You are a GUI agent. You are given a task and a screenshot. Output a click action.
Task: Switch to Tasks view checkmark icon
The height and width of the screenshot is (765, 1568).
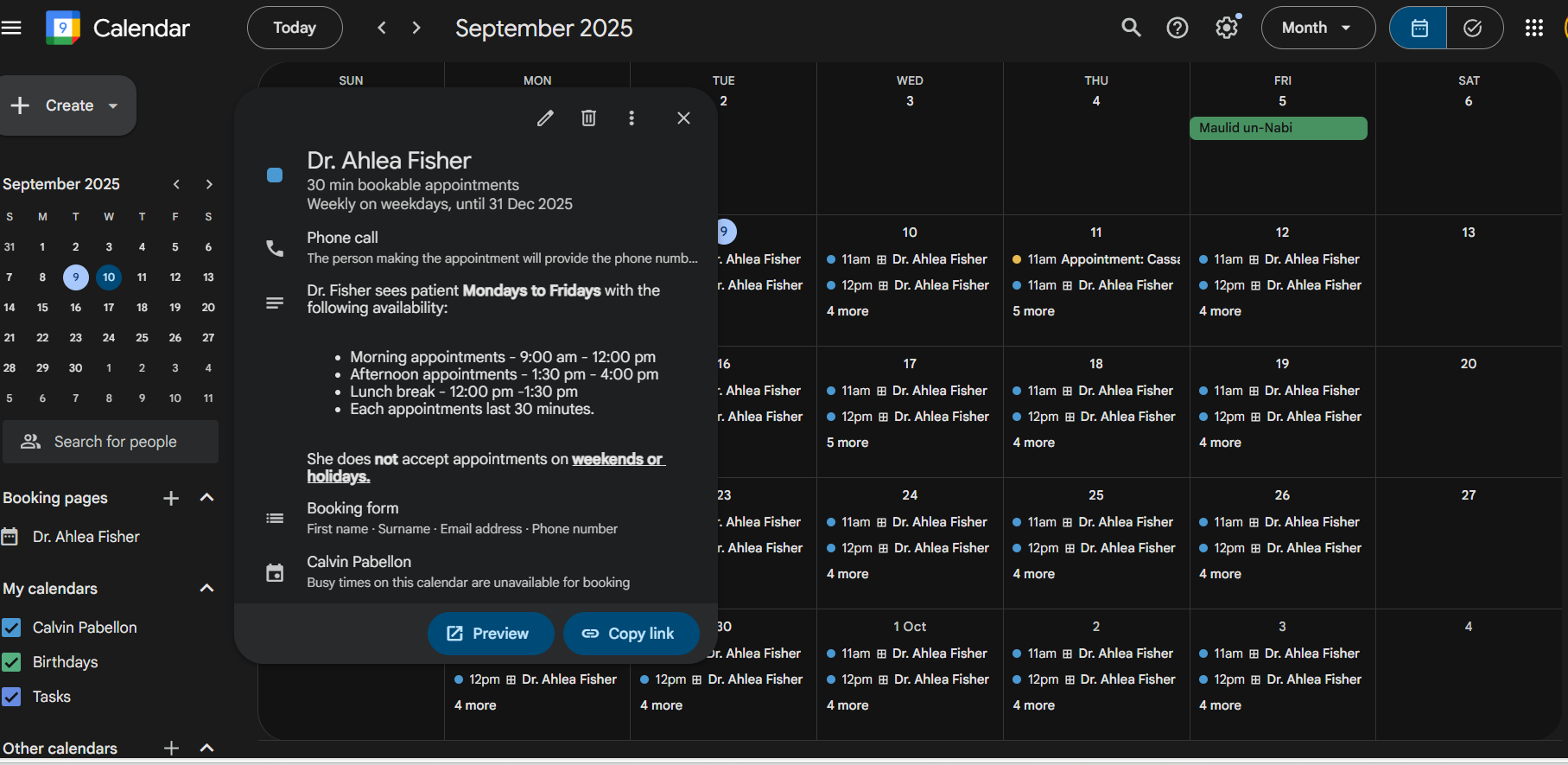point(1473,28)
